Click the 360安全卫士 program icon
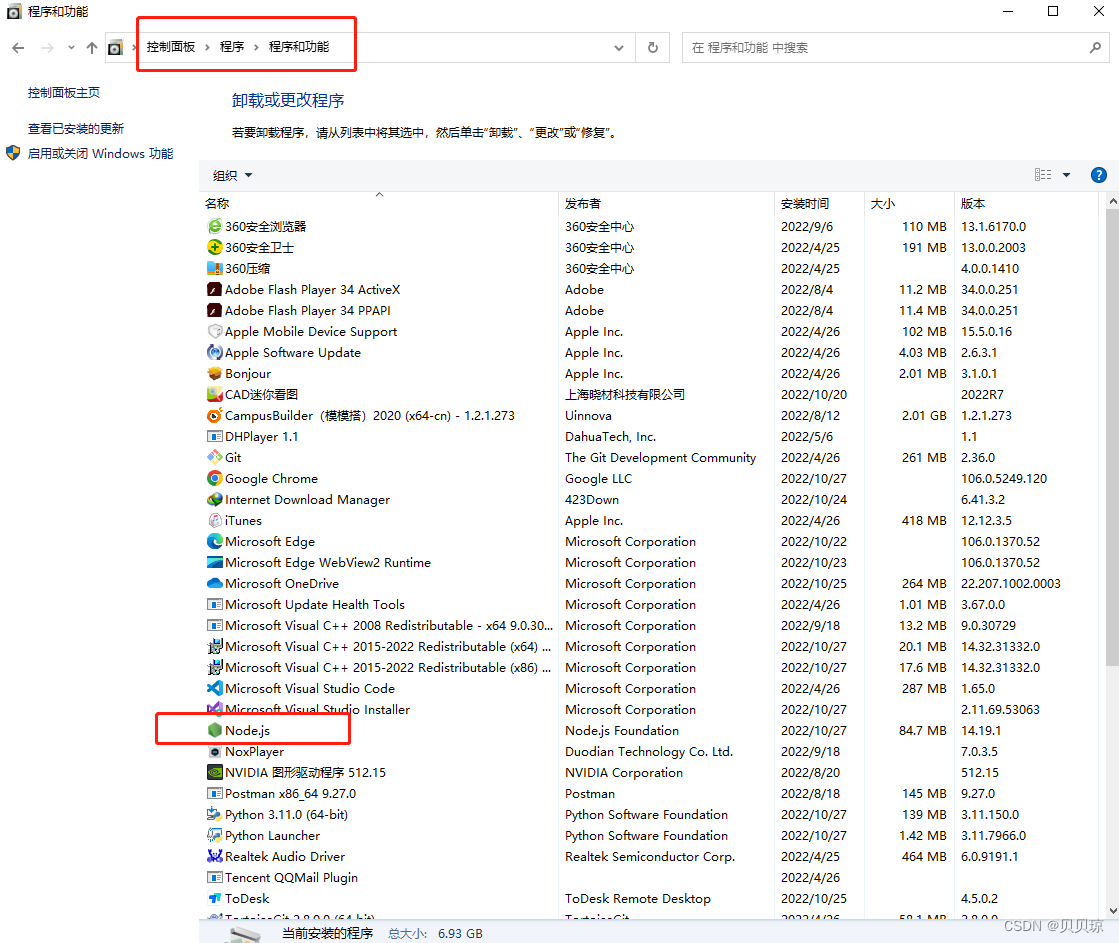 pos(214,248)
